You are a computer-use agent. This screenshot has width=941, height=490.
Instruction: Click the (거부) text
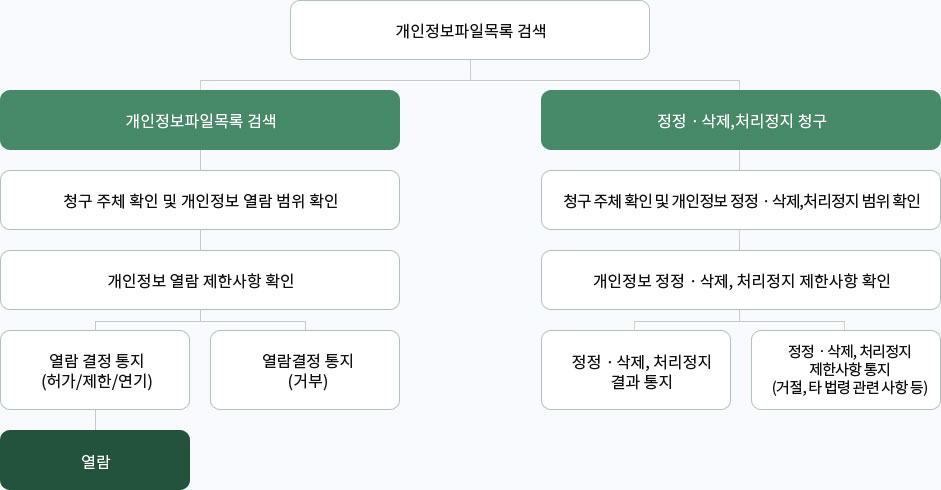click(307, 381)
